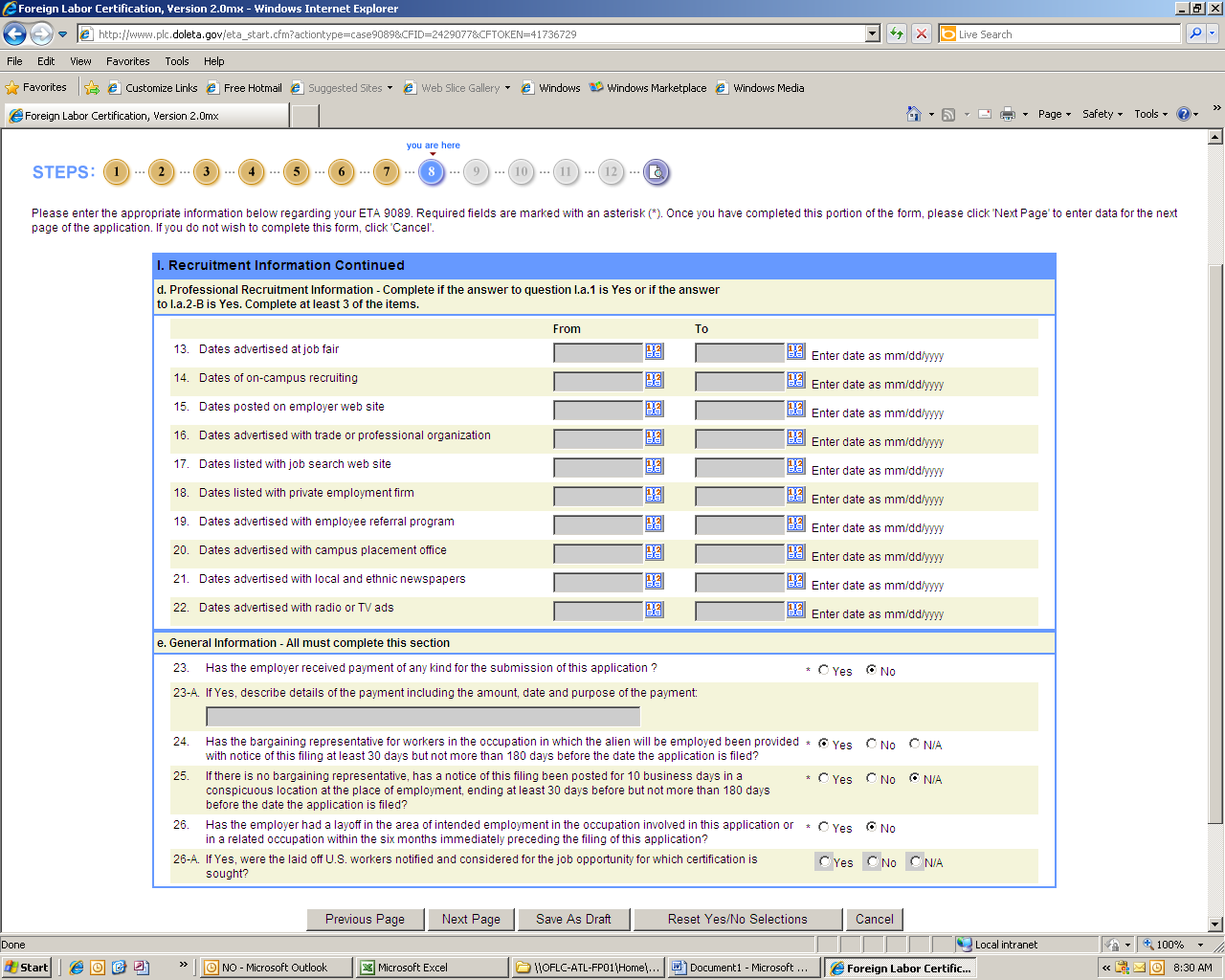Select No for question 24 bargaining representative
Image resolution: width=1225 pixels, height=980 pixels.
click(x=872, y=744)
